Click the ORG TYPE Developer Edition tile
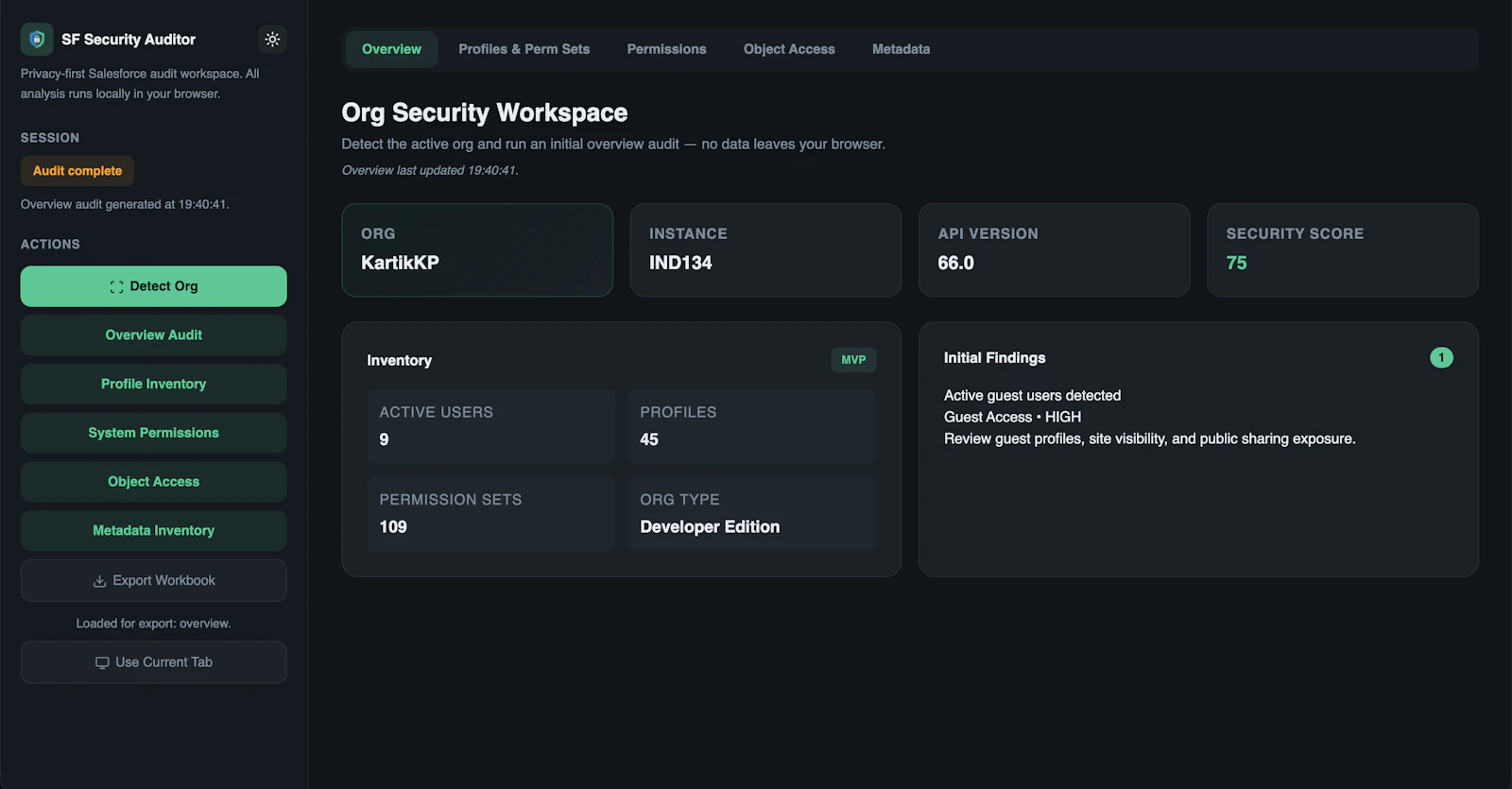The width and height of the screenshot is (1512, 789). point(751,514)
